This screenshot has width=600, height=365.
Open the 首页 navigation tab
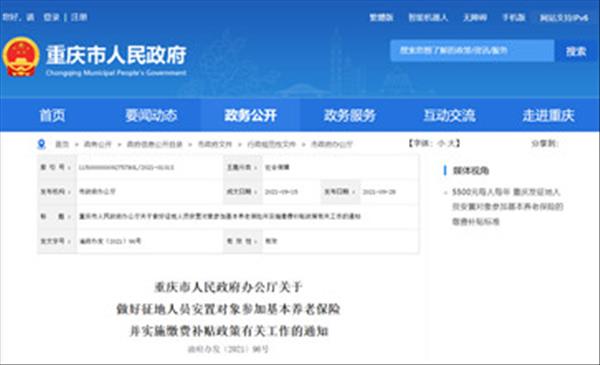tap(52, 115)
